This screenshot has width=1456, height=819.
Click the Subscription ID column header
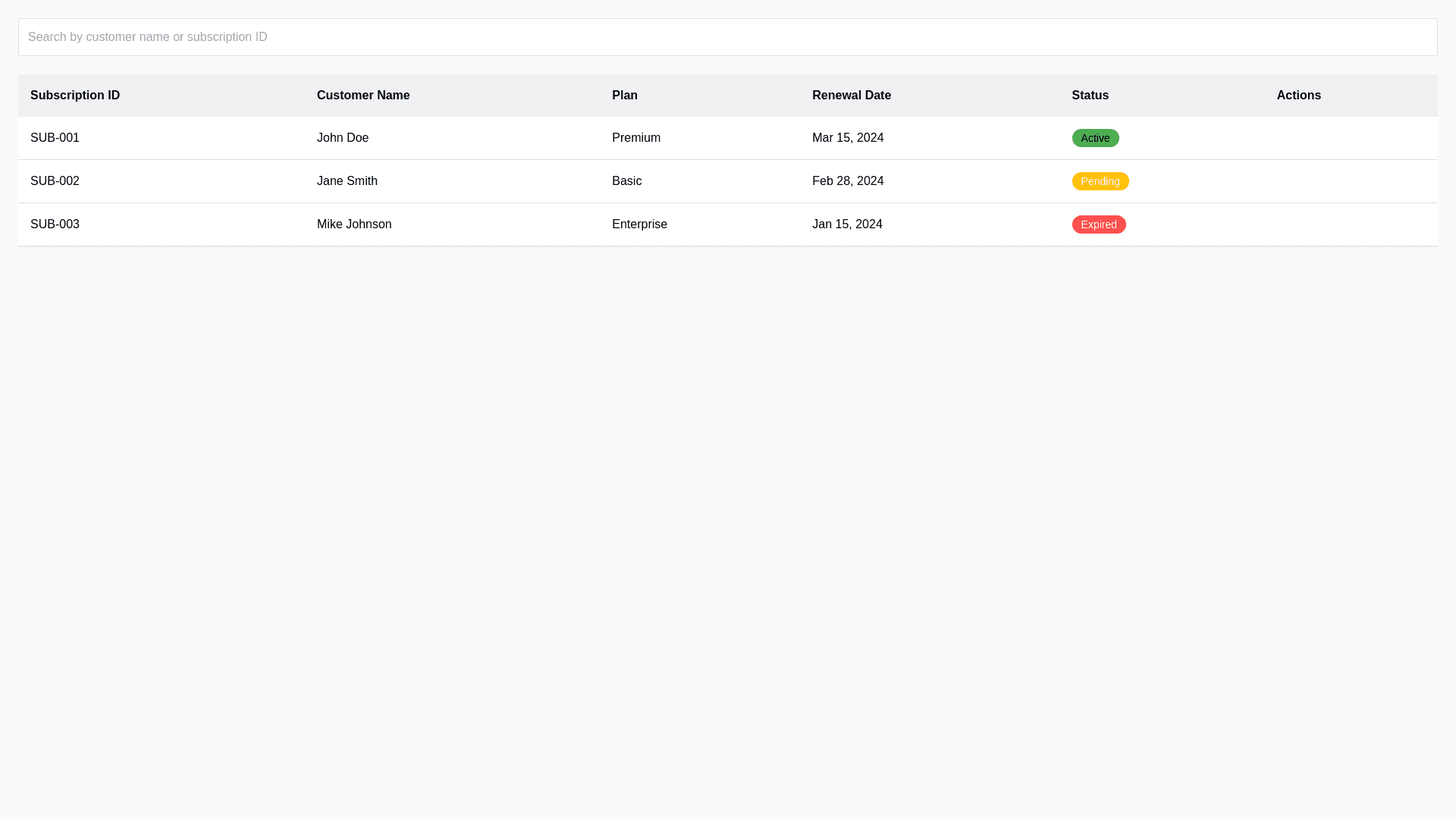coord(75,96)
